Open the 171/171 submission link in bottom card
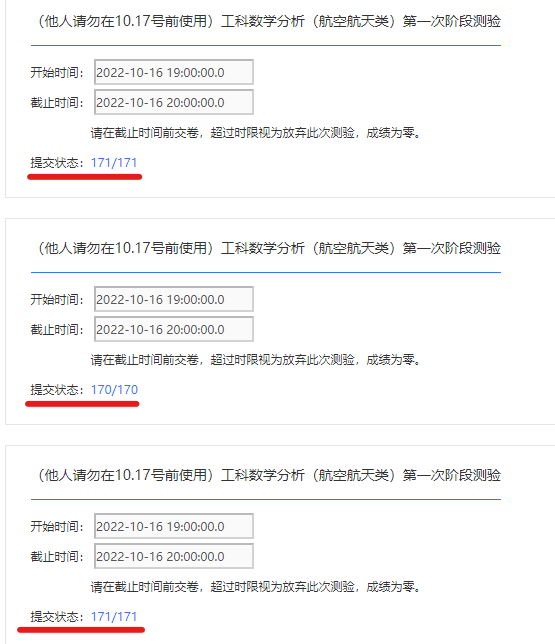The image size is (555, 644). [x=114, y=616]
